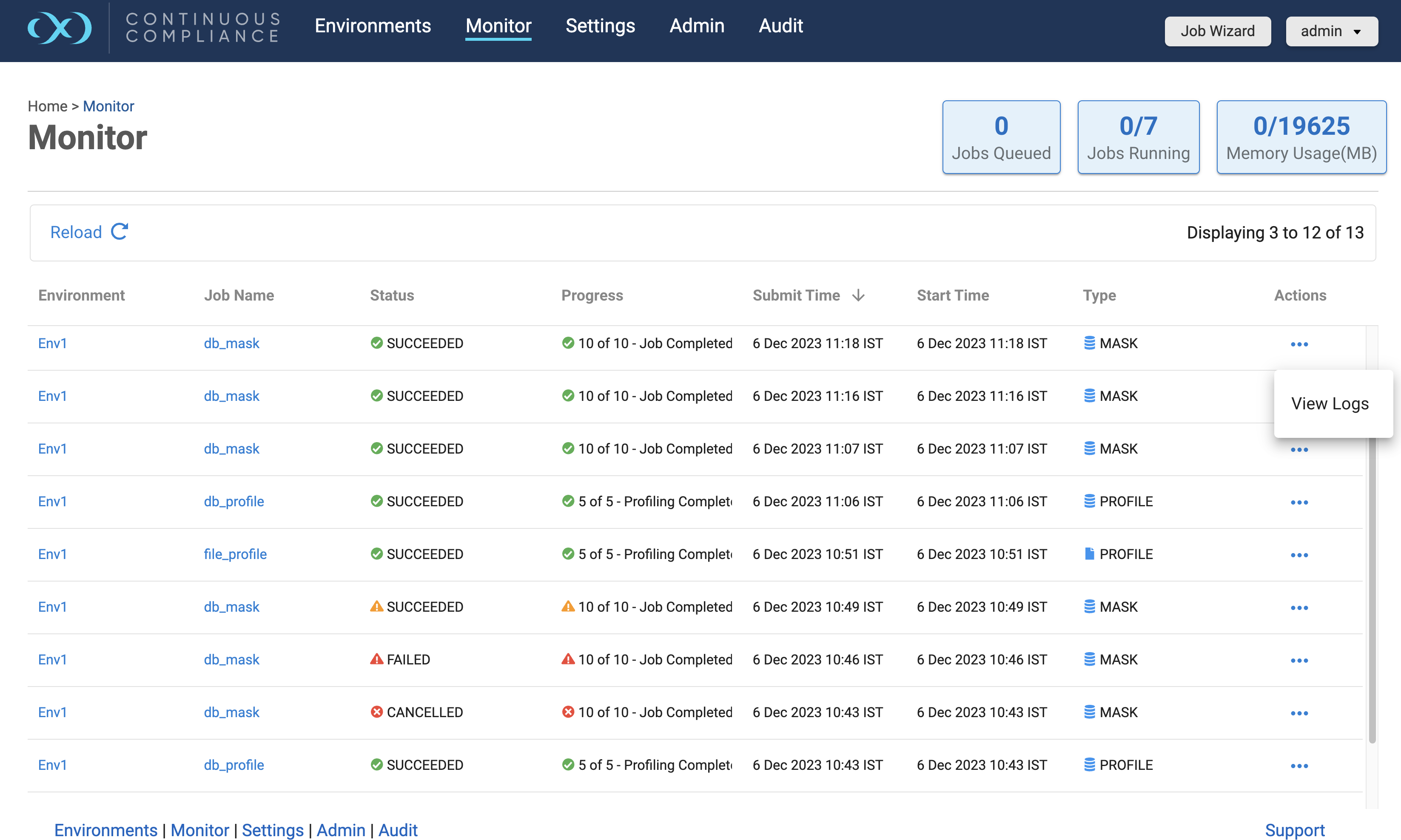1401x840 pixels.
Task: Open the Environments tab in the top navigation
Action: (373, 26)
